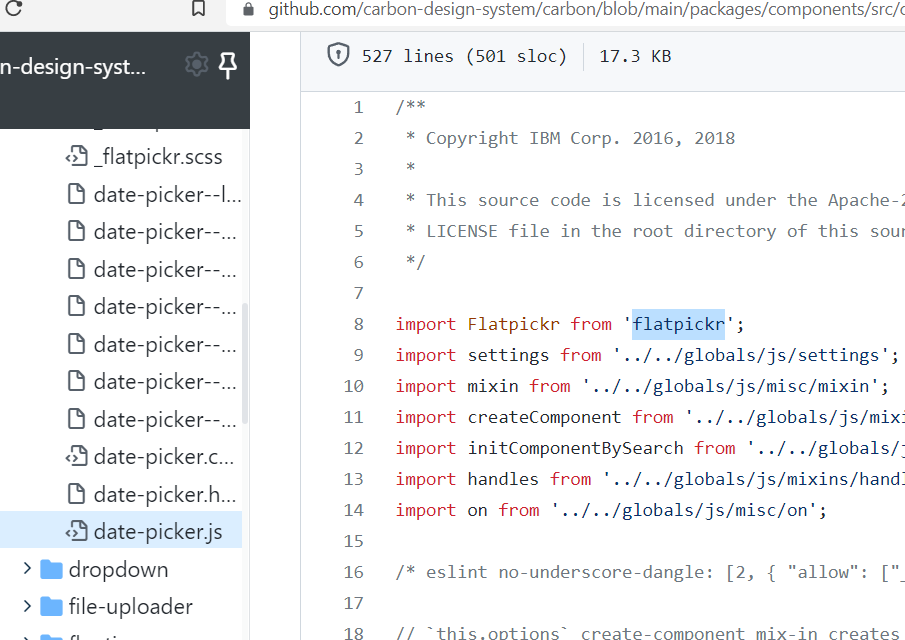The width and height of the screenshot is (905, 640).
Task: Open _flatpickr.scss in the file tree
Action: [x=158, y=157]
